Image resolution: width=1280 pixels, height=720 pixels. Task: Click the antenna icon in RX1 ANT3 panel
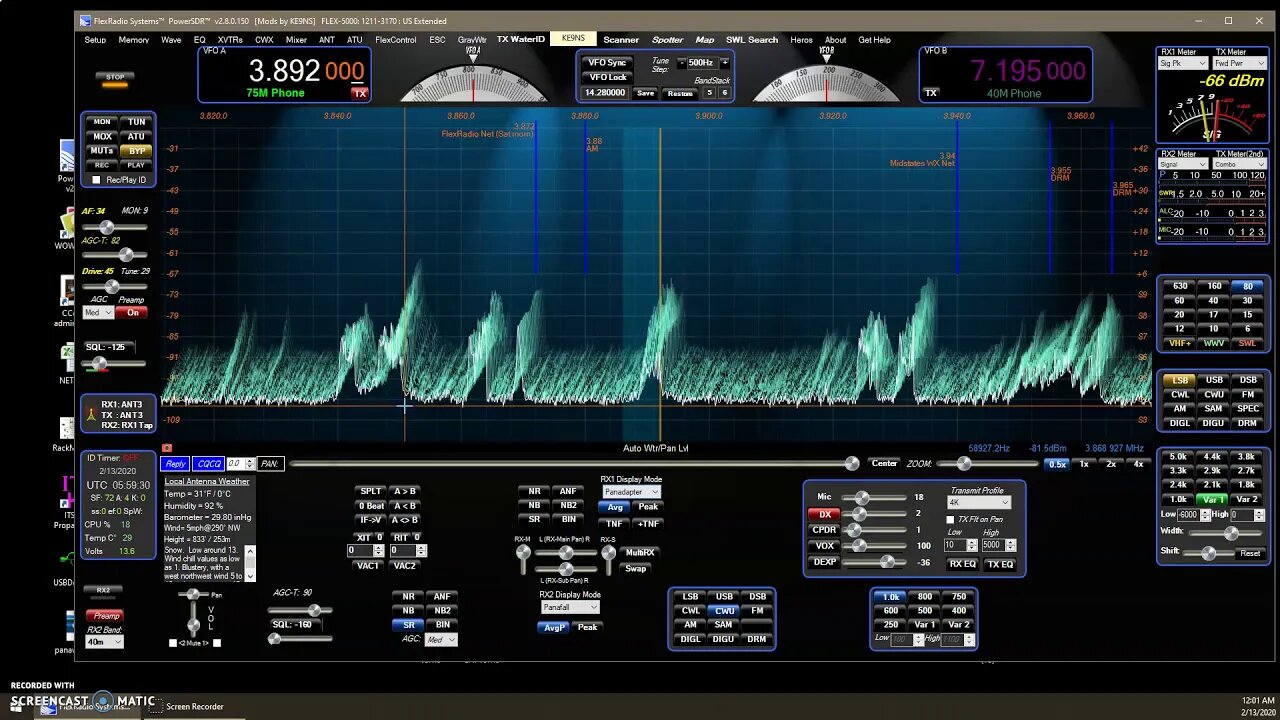tap(91, 414)
